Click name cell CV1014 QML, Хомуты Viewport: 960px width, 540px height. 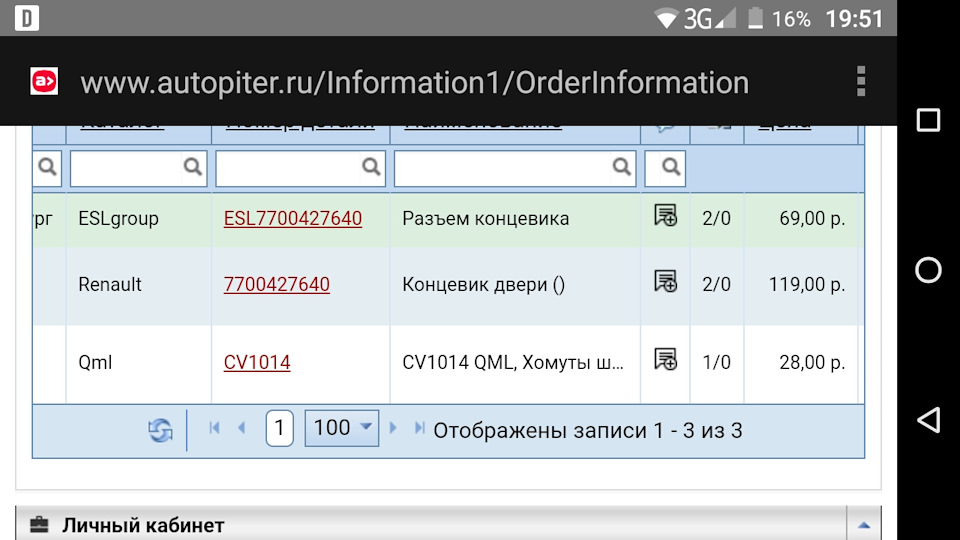(512, 362)
